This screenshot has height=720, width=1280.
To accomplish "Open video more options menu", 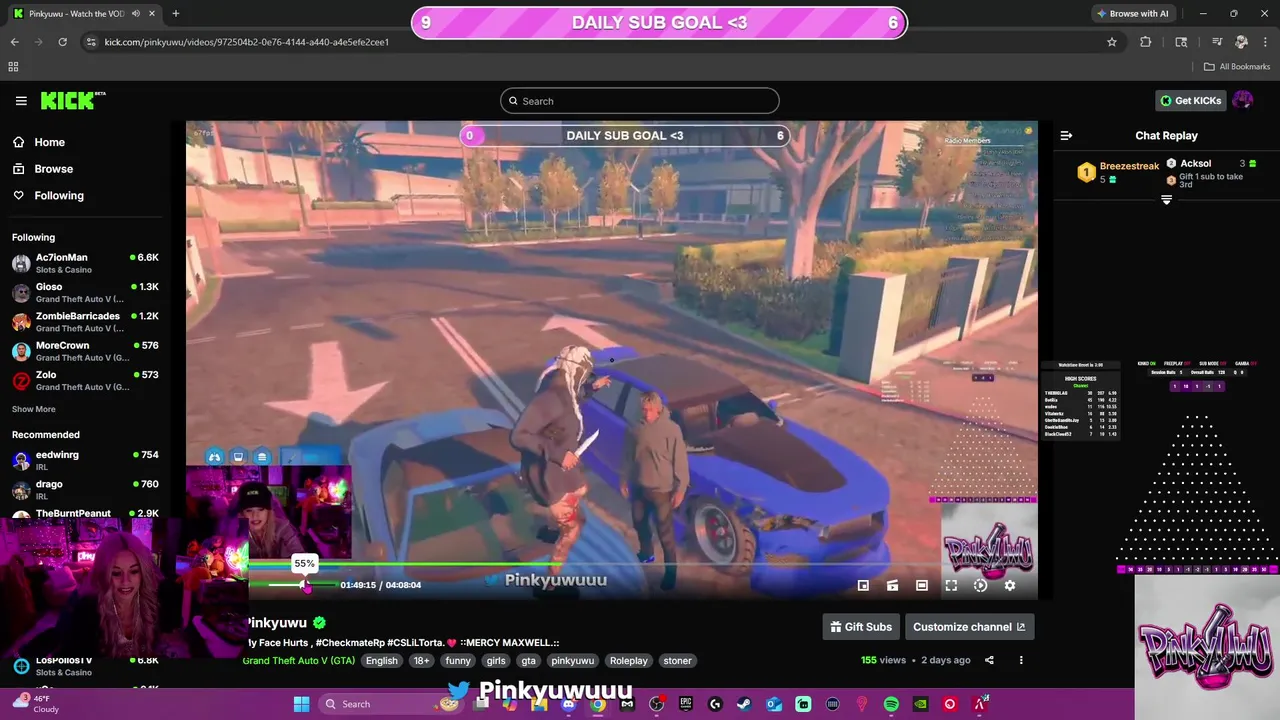I will (x=1021, y=660).
